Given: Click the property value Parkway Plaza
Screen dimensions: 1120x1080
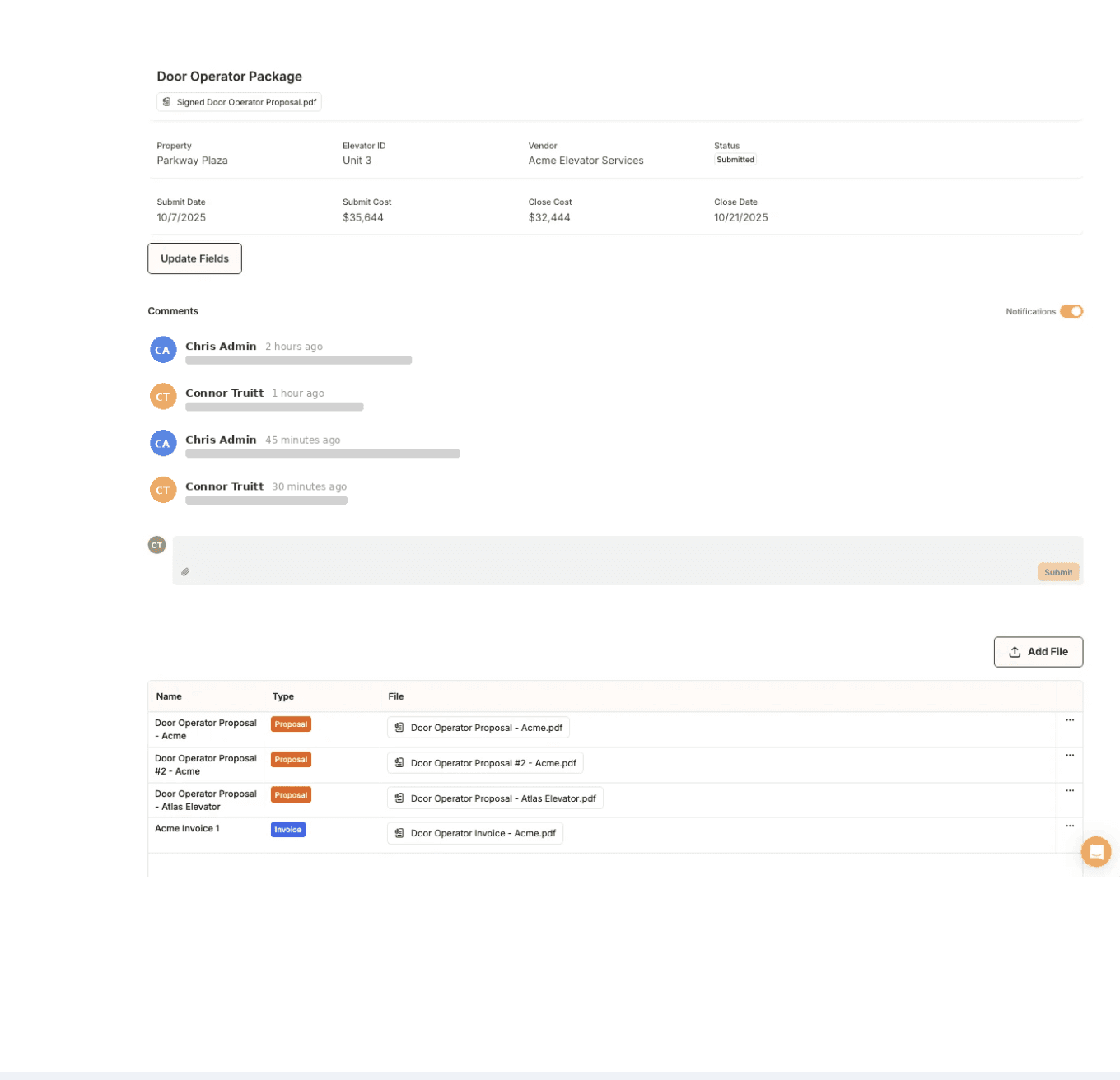Looking at the screenshot, I should point(193,161).
